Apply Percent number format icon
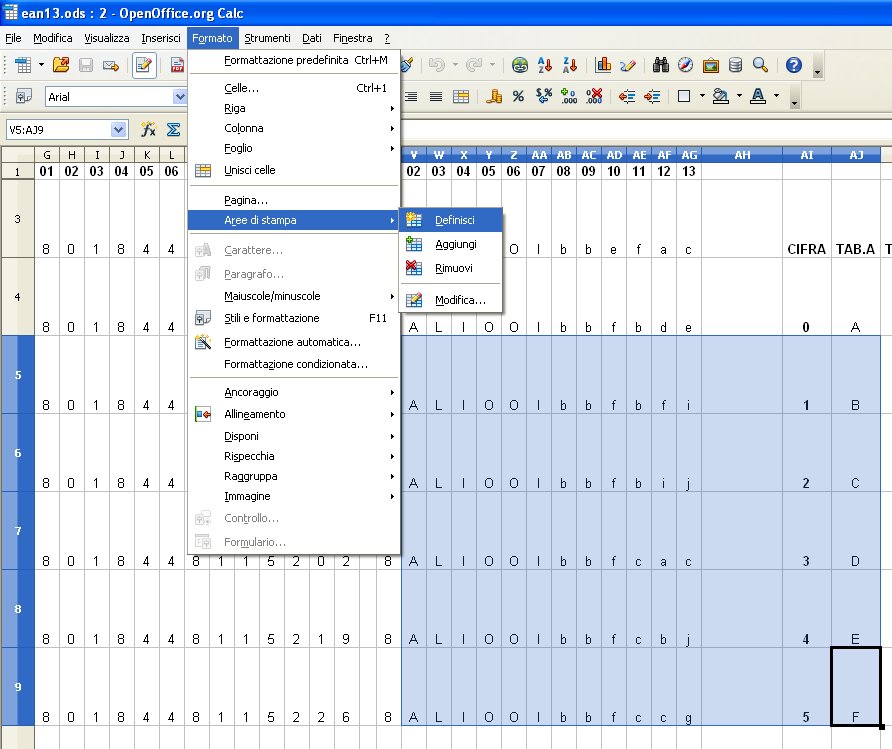The width and height of the screenshot is (892, 749). 518,96
